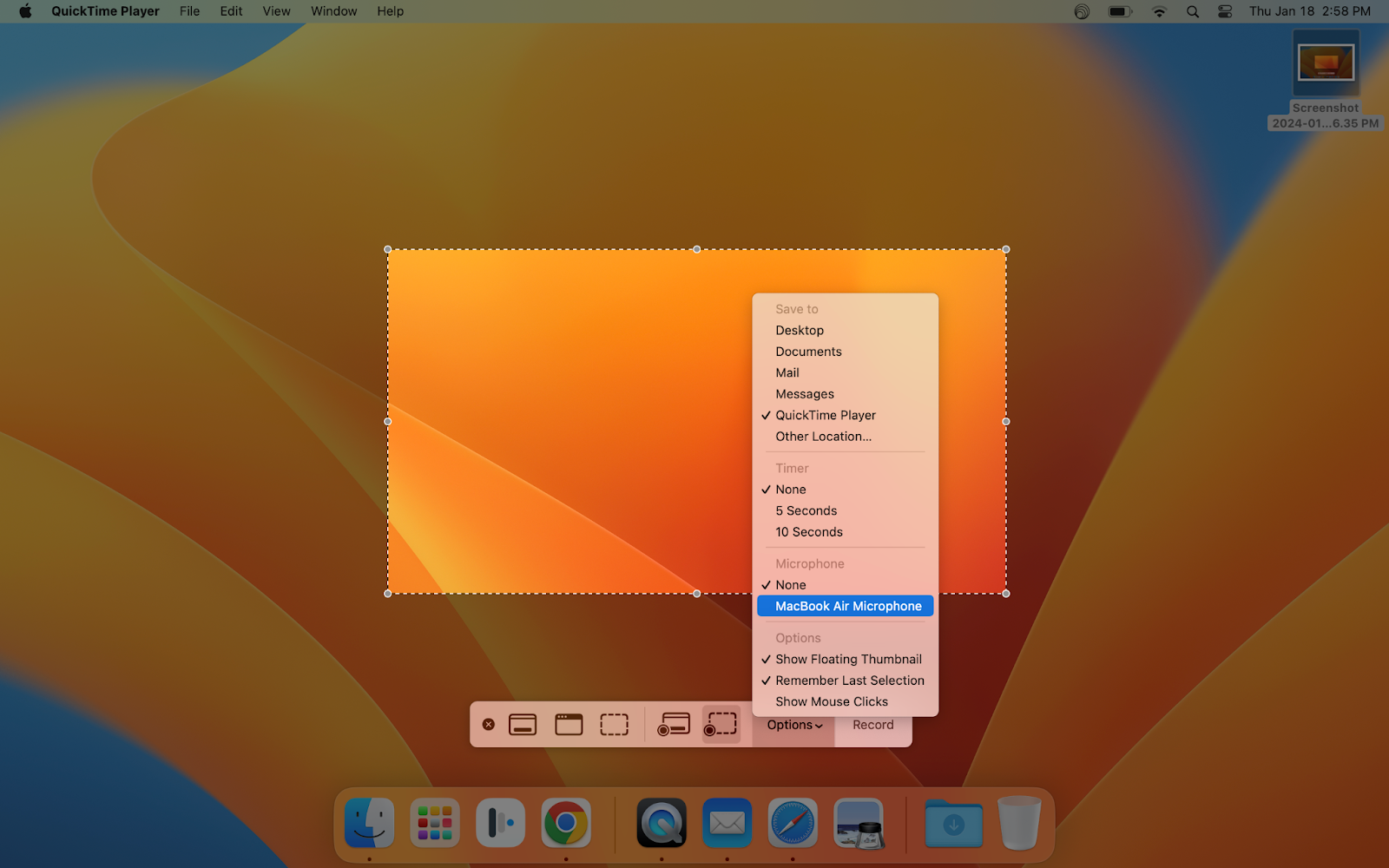The height and width of the screenshot is (868, 1389).
Task: Click the left-middle selection handle
Action: coord(388,422)
